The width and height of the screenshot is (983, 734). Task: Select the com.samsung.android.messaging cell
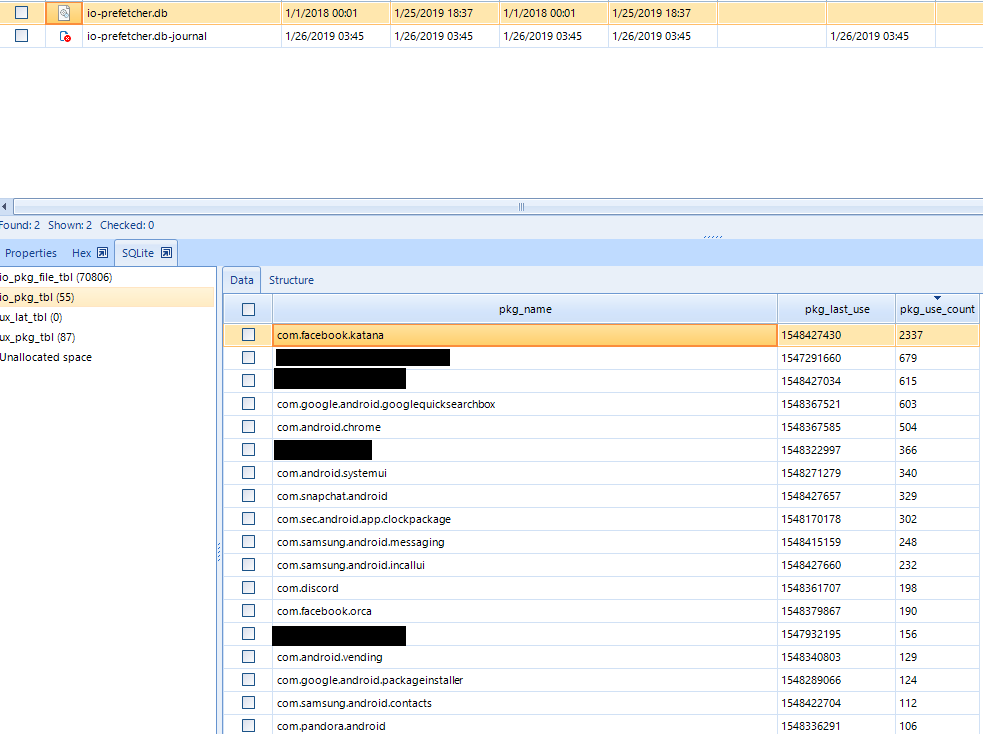[x=525, y=542]
